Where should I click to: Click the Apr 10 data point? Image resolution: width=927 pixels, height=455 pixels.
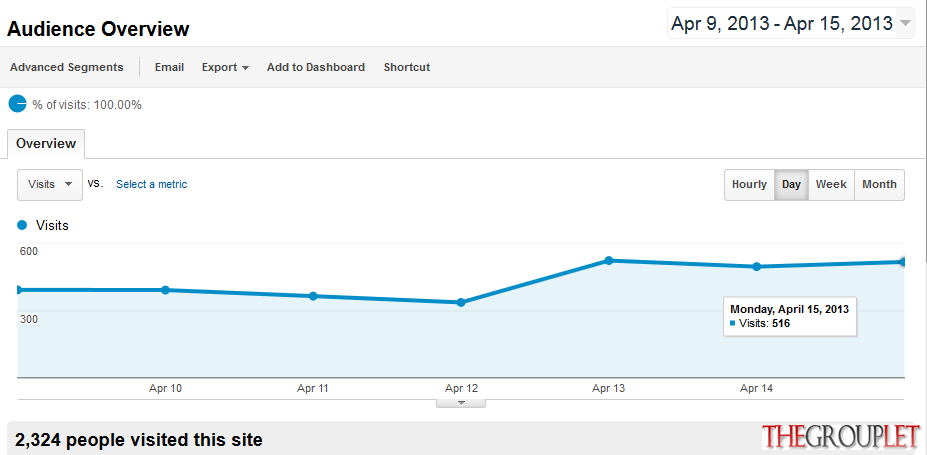166,290
